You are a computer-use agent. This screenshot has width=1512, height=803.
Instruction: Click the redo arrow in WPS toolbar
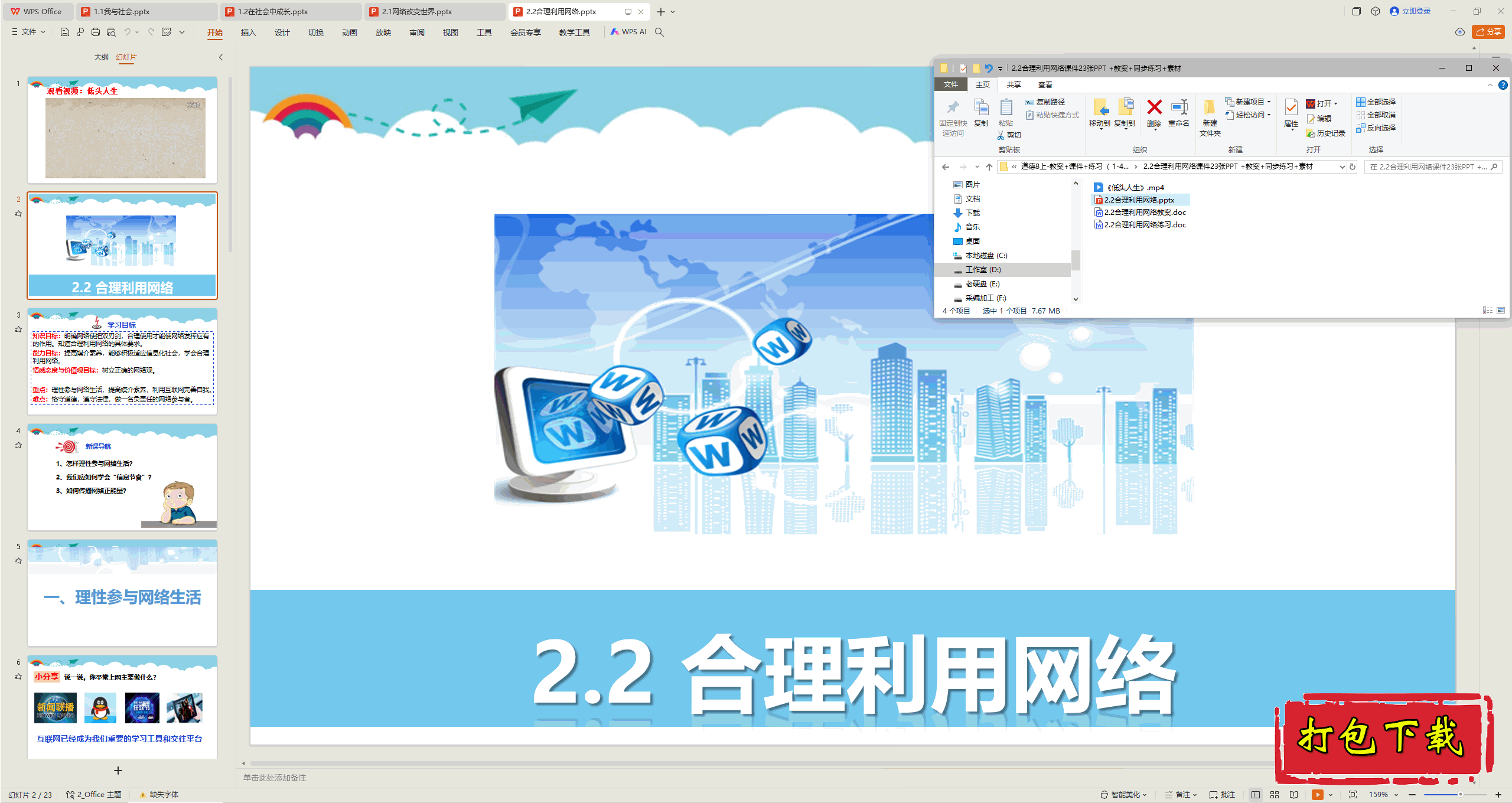pyautogui.click(x=151, y=32)
